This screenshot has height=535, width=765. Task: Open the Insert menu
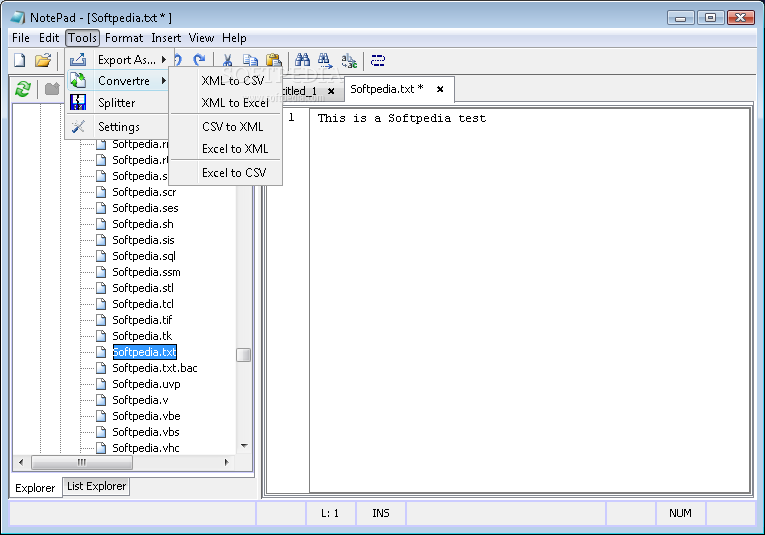[x=166, y=38]
